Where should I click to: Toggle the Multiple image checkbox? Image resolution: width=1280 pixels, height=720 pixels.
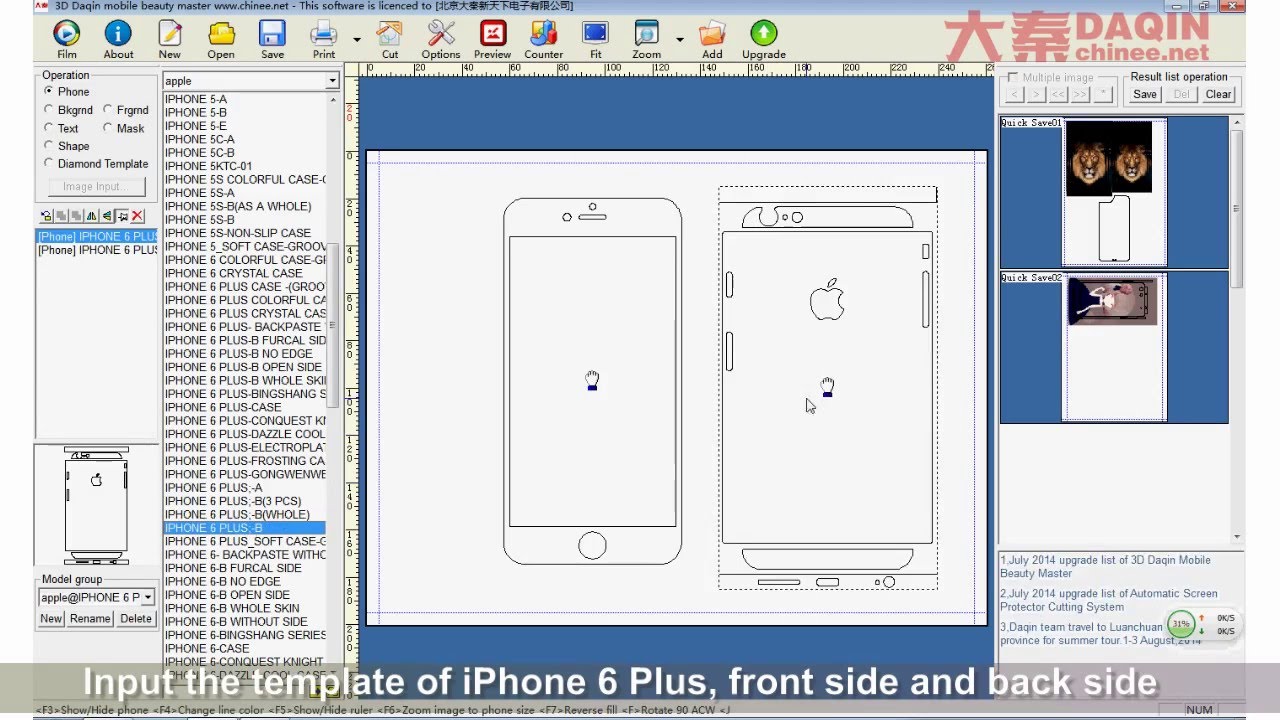(x=1013, y=77)
